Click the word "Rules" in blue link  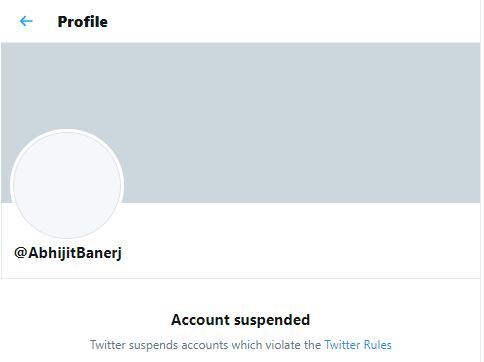[x=378, y=345]
